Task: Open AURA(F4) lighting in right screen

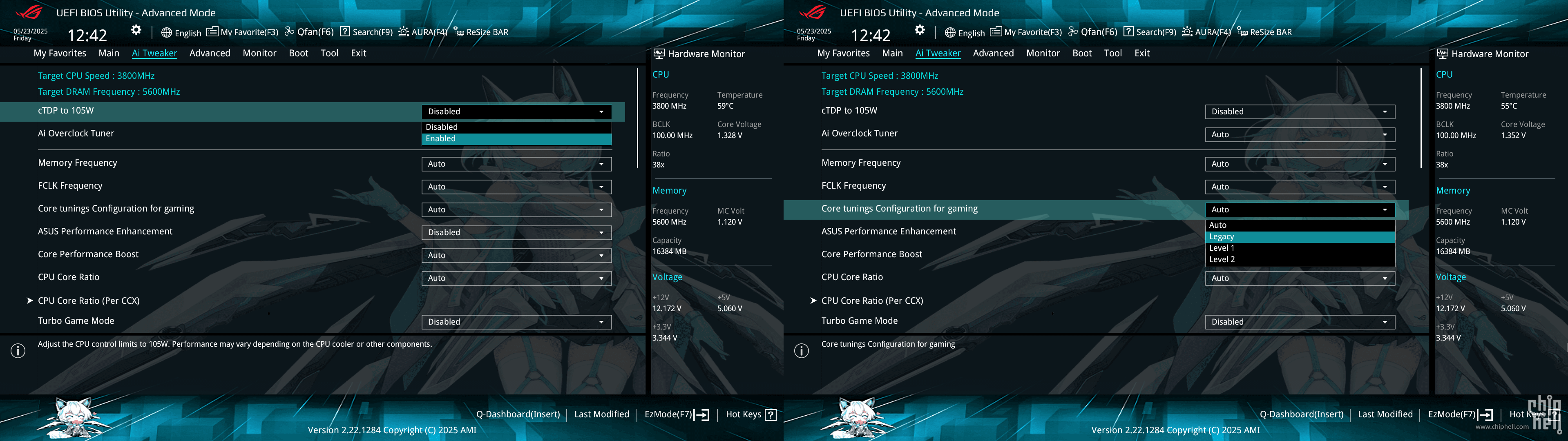Action: 1206,32
